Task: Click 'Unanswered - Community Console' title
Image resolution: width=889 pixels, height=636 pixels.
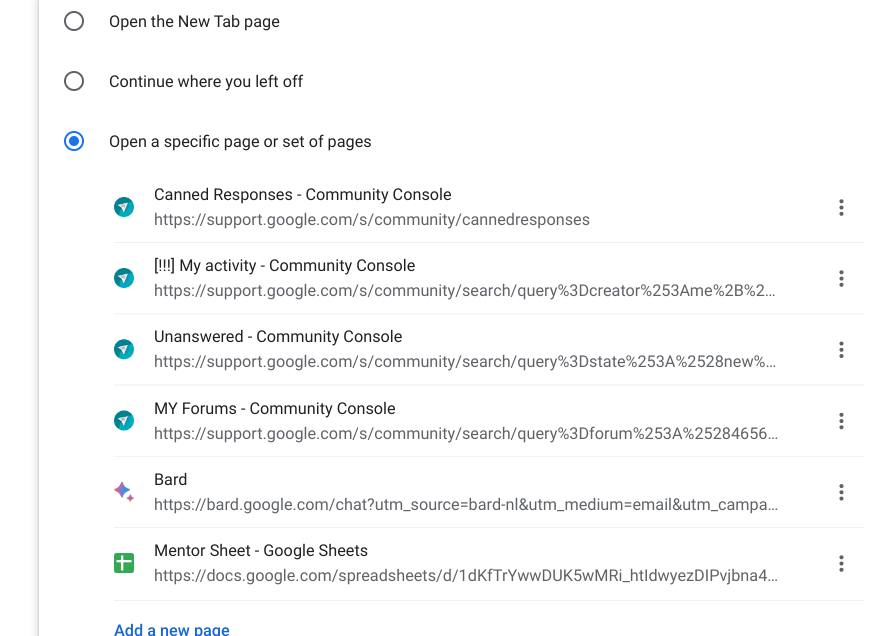Action: pyautogui.click(x=278, y=337)
